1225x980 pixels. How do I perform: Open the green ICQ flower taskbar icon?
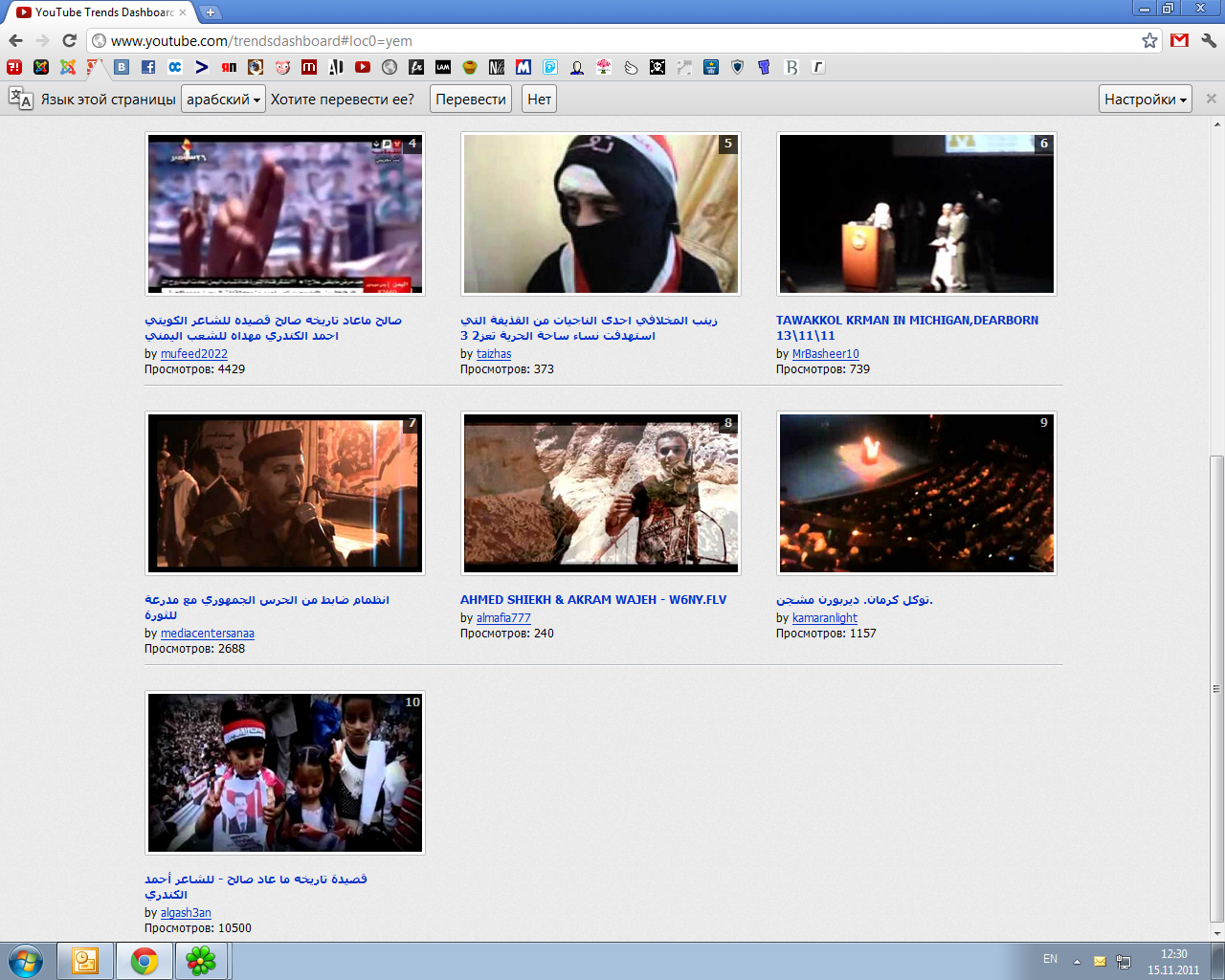pos(201,961)
